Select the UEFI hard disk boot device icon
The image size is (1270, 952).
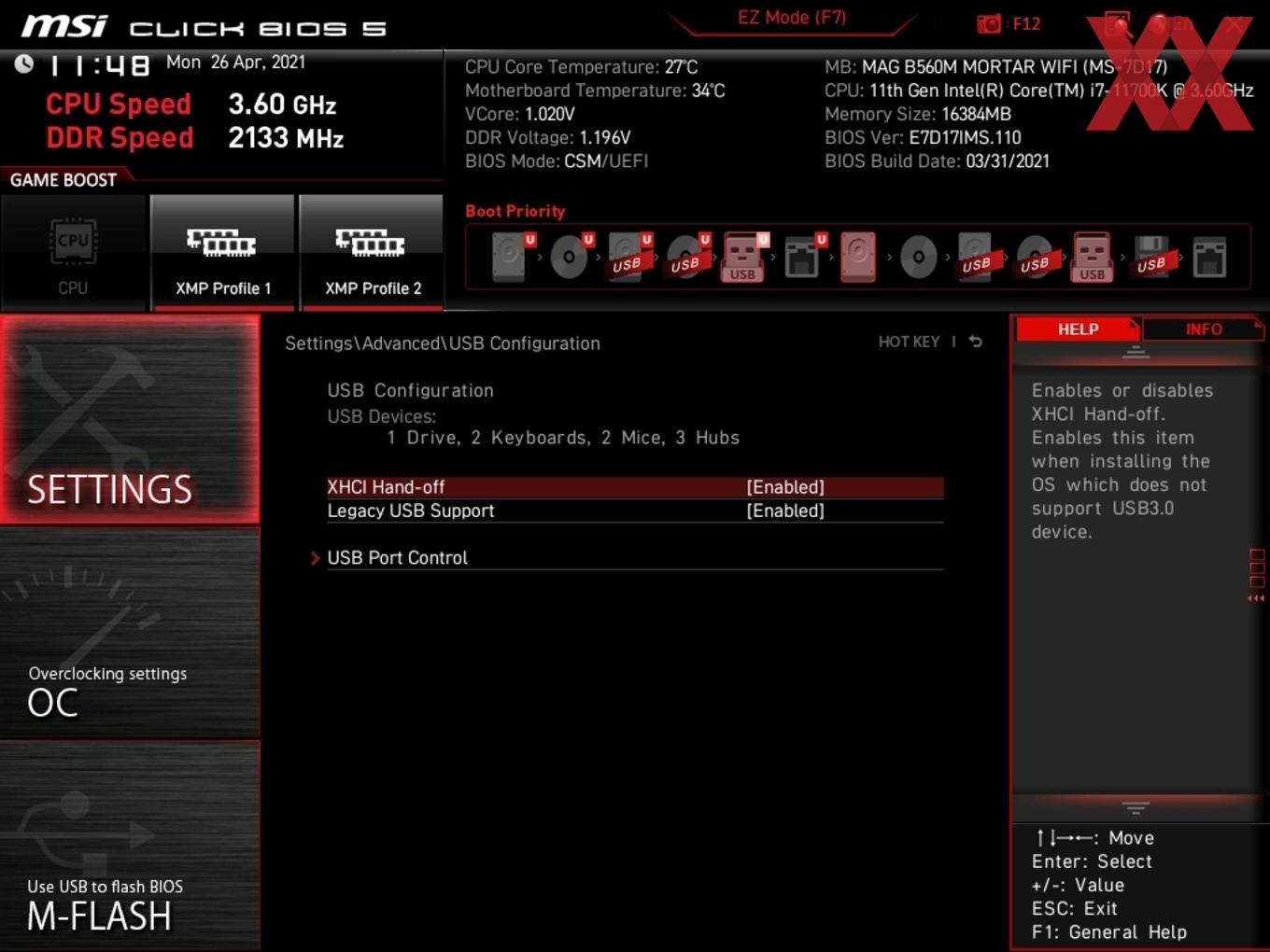(x=512, y=257)
